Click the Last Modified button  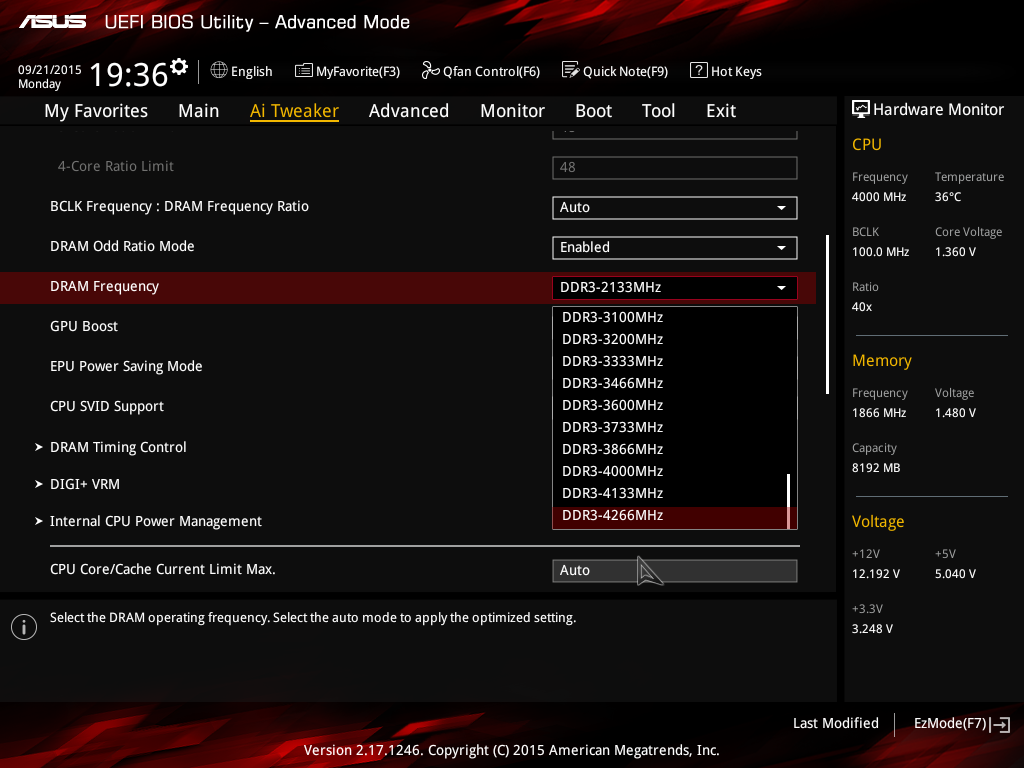pyautogui.click(x=835, y=724)
